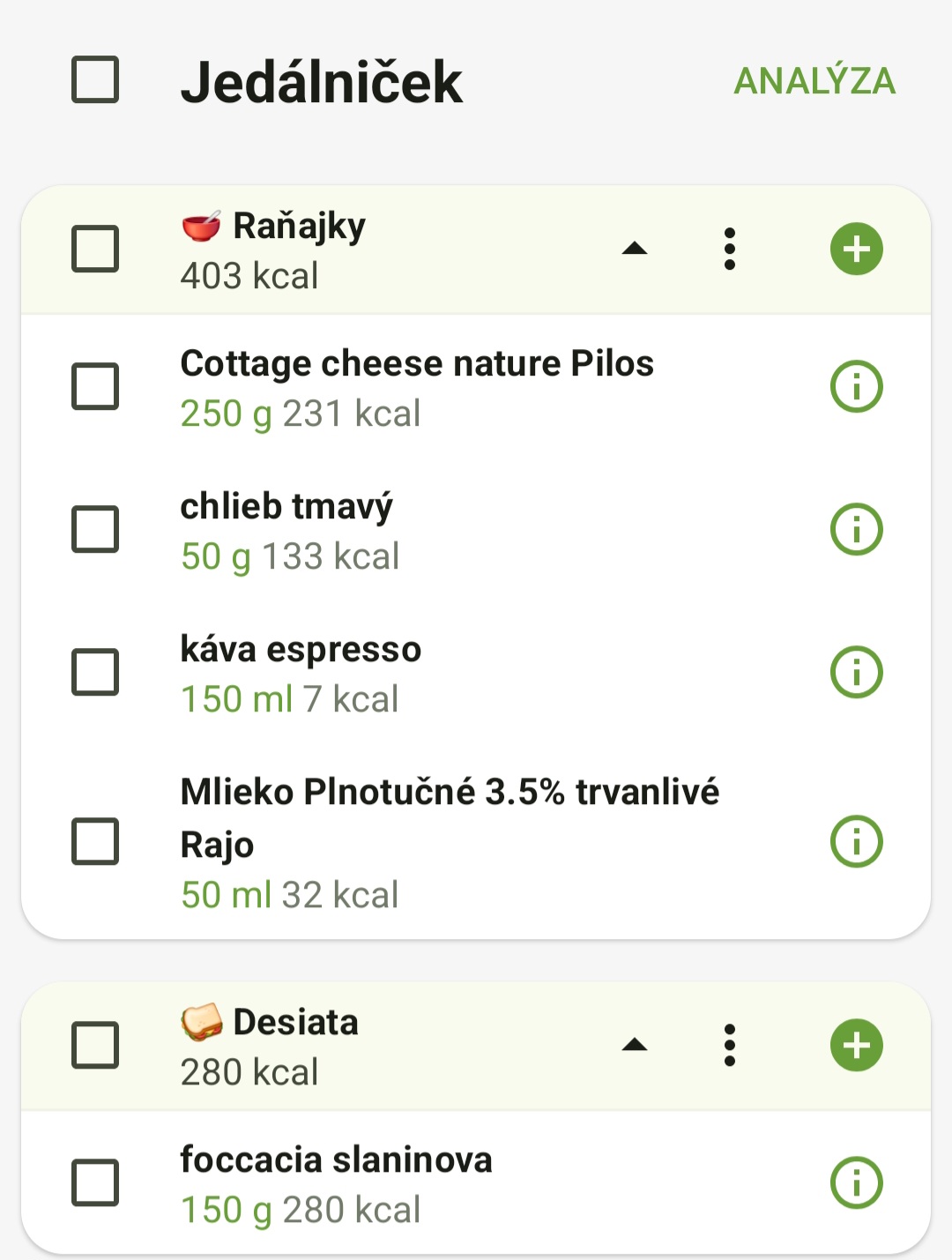Add food to Raňajky with plus icon

click(x=856, y=249)
